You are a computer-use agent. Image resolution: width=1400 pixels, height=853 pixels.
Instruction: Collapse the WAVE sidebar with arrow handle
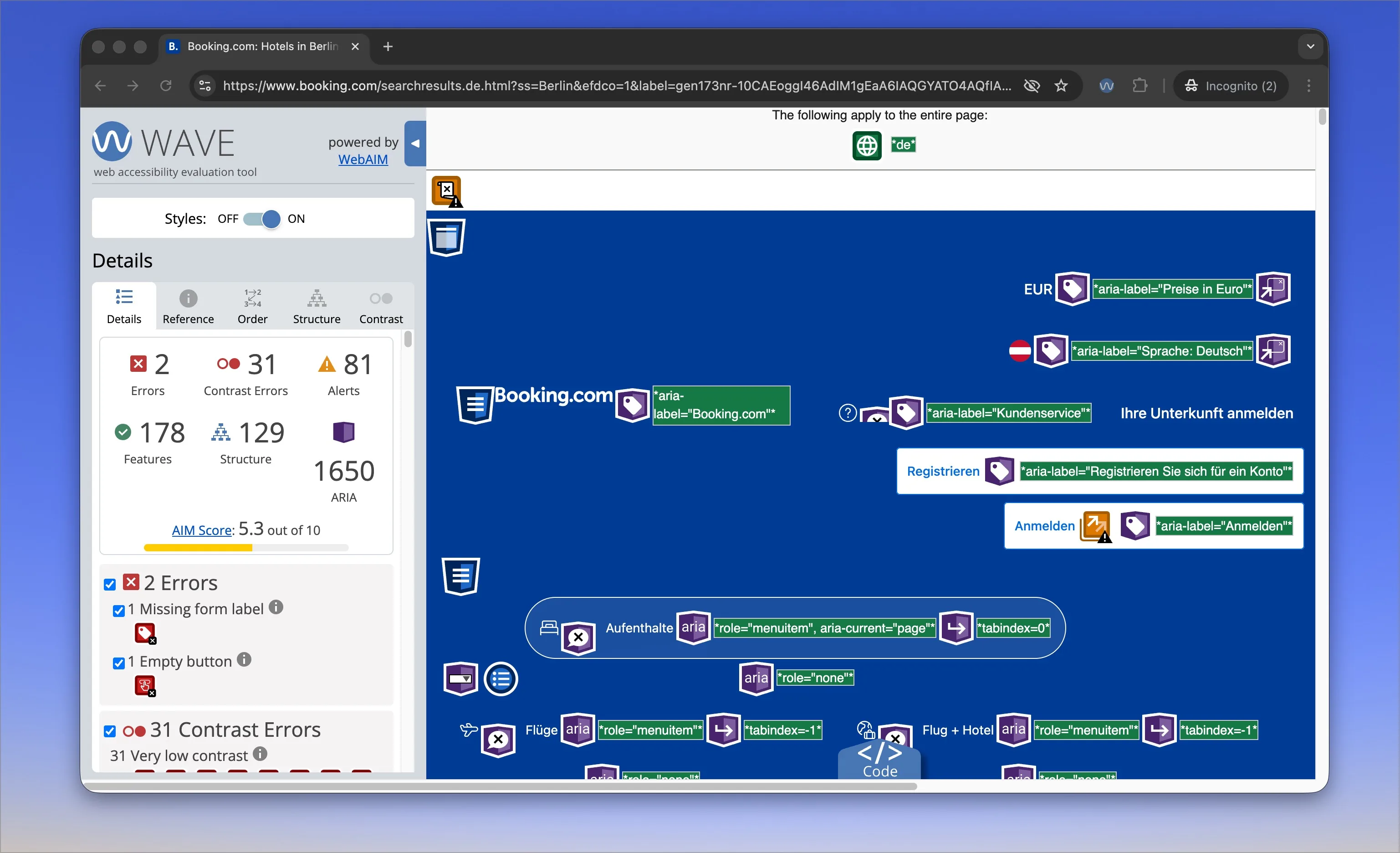point(415,144)
